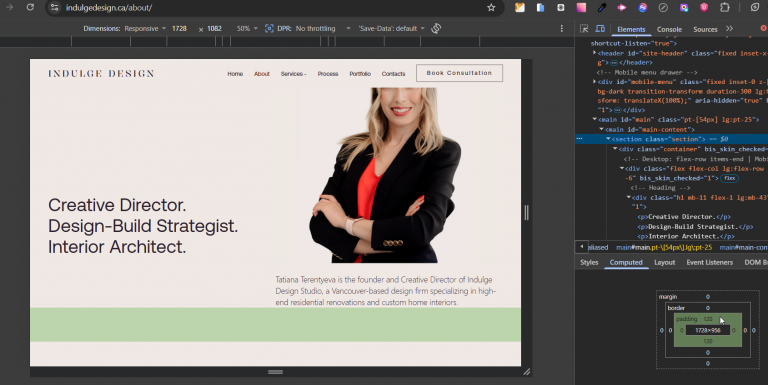Toggle the device toolbar icon
The image size is (768, 385).
[x=600, y=29]
